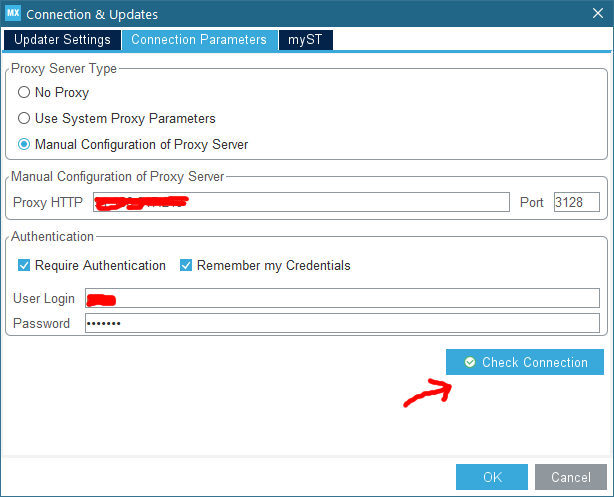Confirm settings with the OK button
The height and width of the screenshot is (497, 614).
click(491, 477)
